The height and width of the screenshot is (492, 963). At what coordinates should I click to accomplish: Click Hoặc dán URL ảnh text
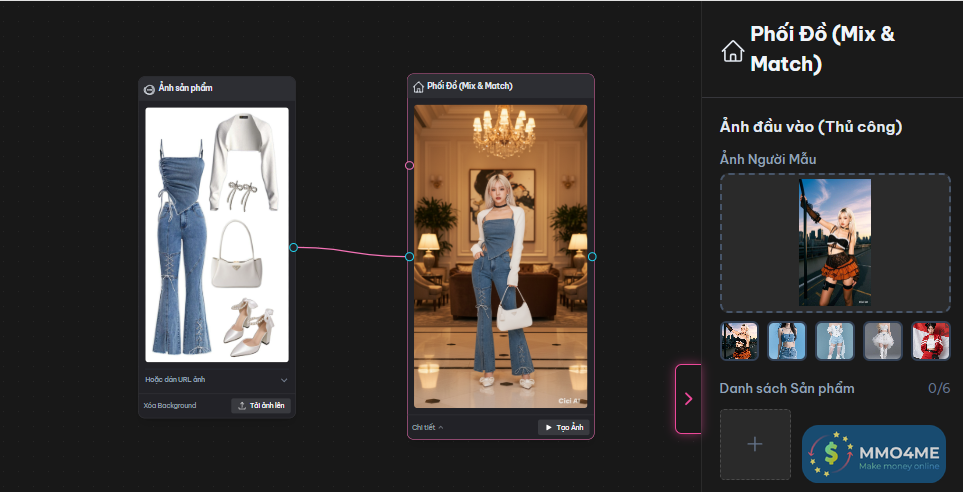point(175,380)
